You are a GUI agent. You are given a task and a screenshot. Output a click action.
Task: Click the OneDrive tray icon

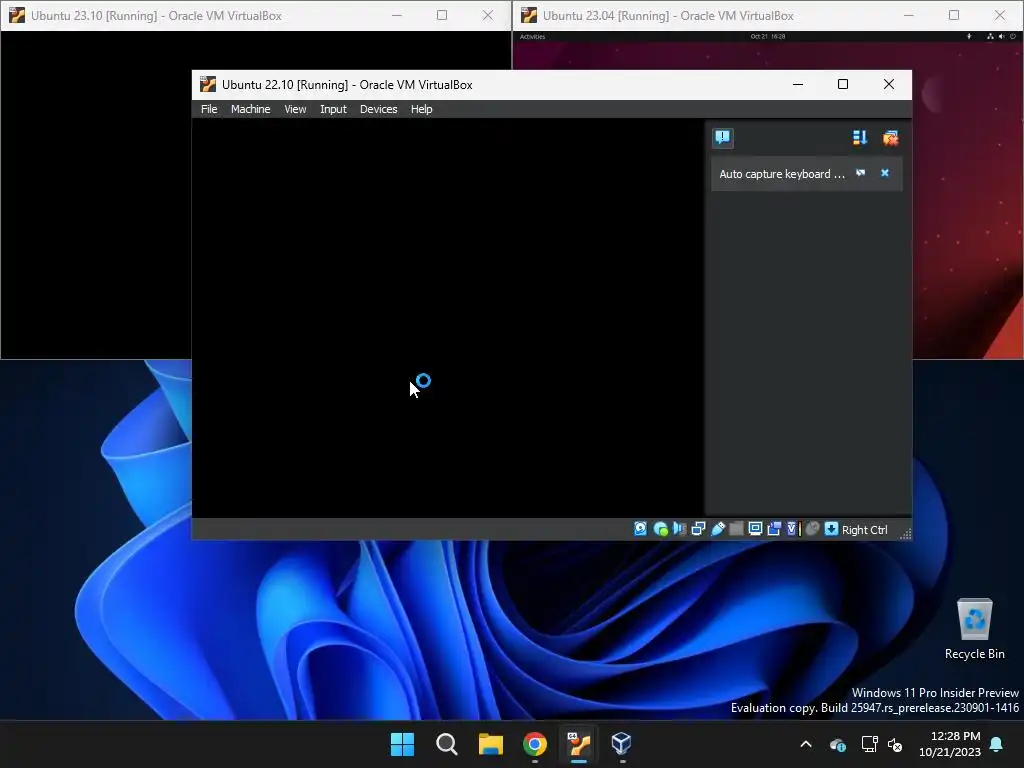point(838,744)
